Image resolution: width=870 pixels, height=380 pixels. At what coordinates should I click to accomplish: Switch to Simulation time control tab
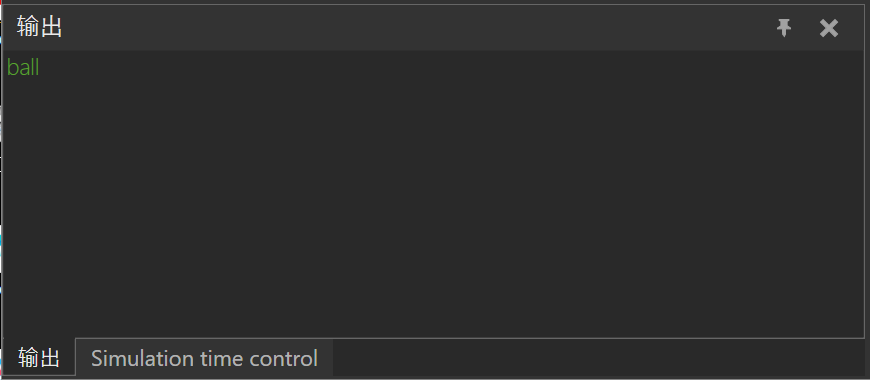point(204,358)
